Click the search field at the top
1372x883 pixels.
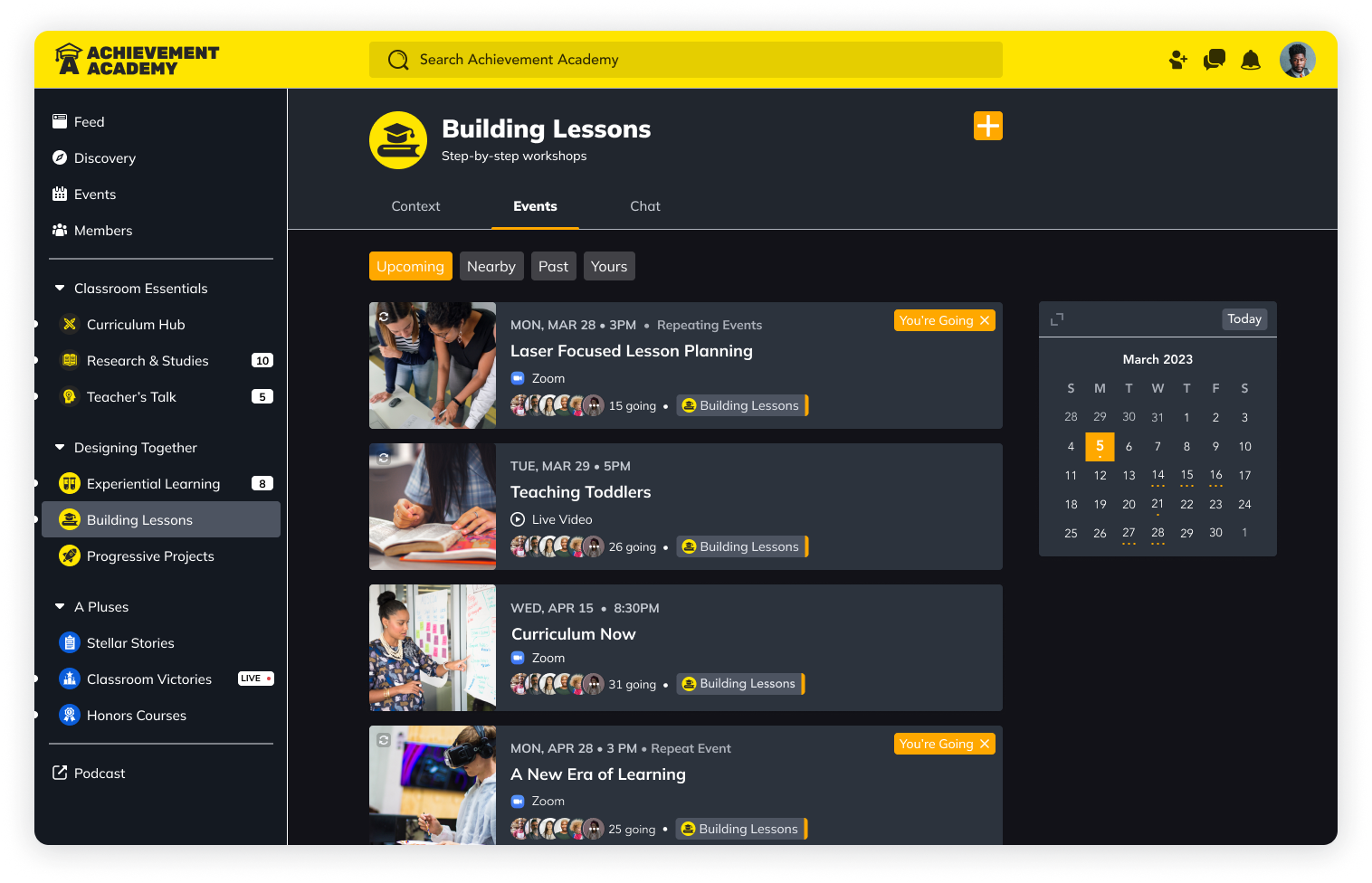[685, 60]
